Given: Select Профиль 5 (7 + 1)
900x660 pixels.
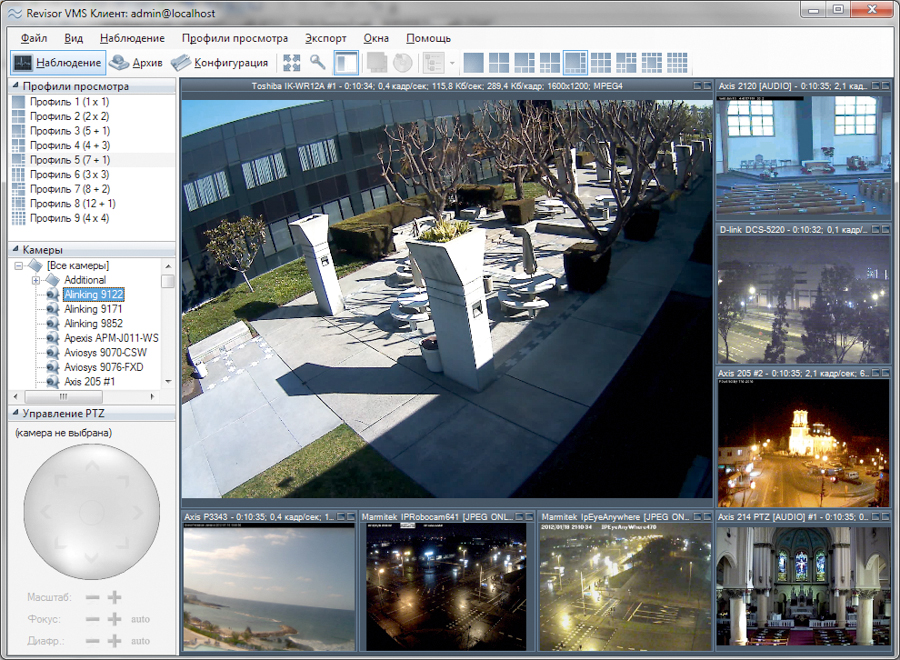Looking at the screenshot, I should coord(69,160).
